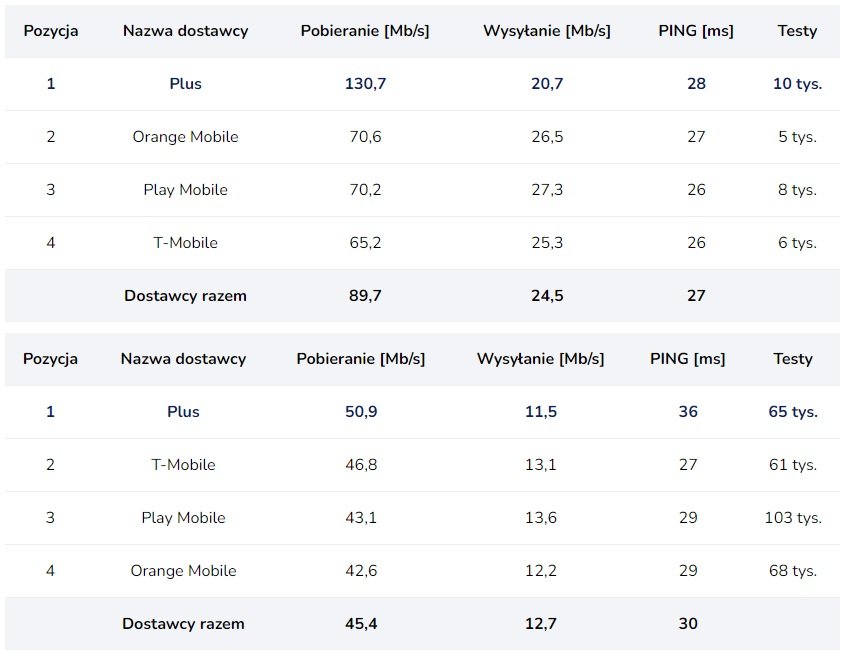This screenshot has height=655, width=844.
Task: Select the 103 tys. tests count
Action: click(793, 518)
